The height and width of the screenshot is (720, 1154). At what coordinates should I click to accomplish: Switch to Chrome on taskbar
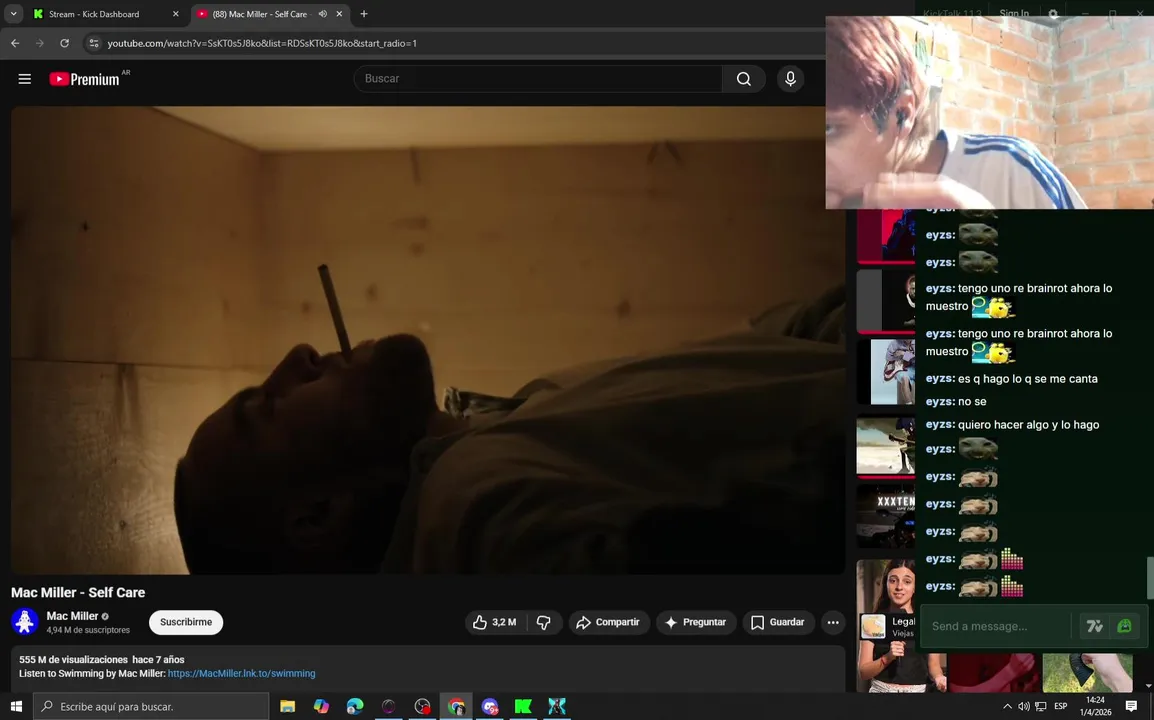(x=456, y=706)
